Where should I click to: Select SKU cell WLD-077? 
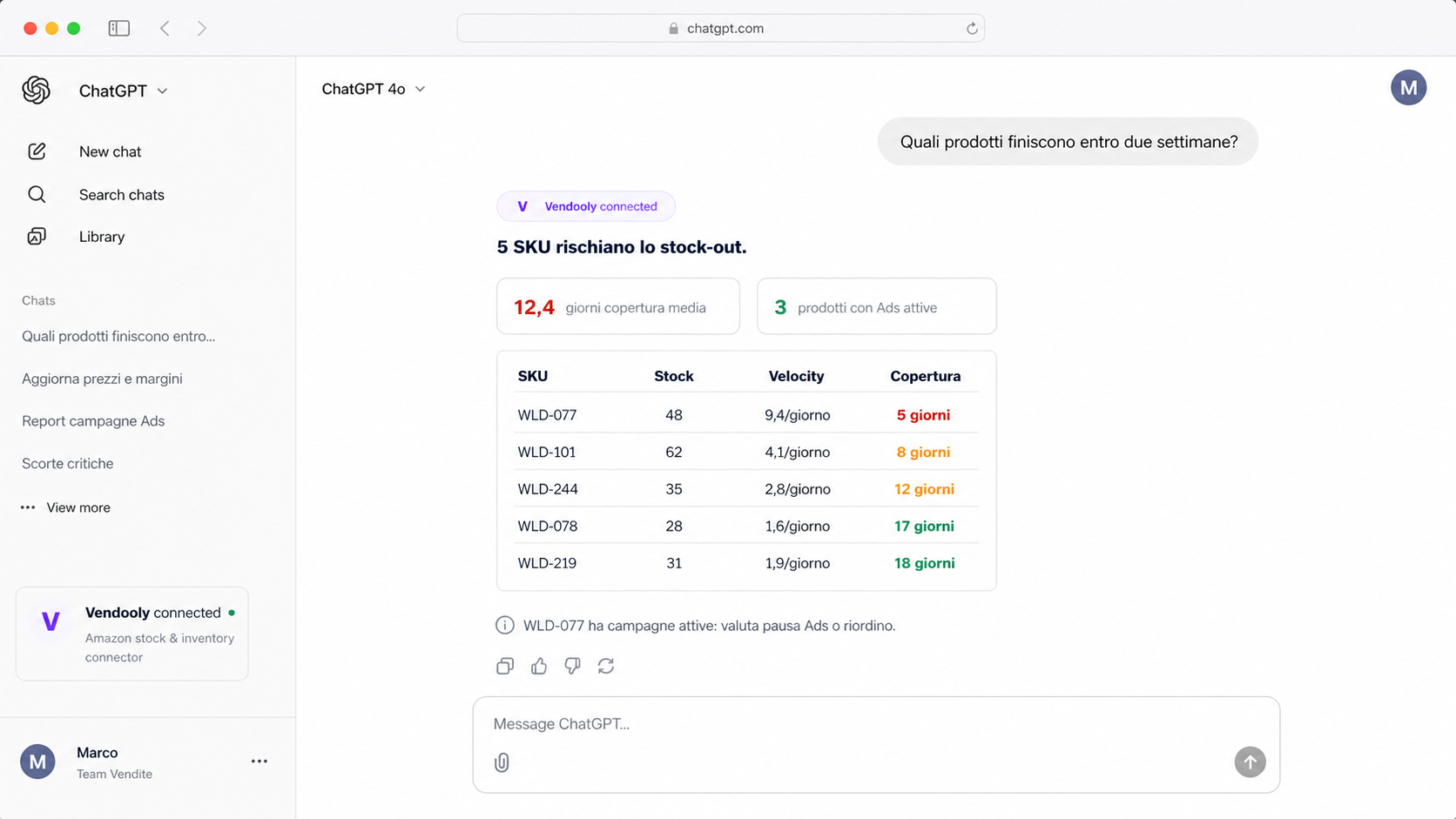click(x=547, y=415)
